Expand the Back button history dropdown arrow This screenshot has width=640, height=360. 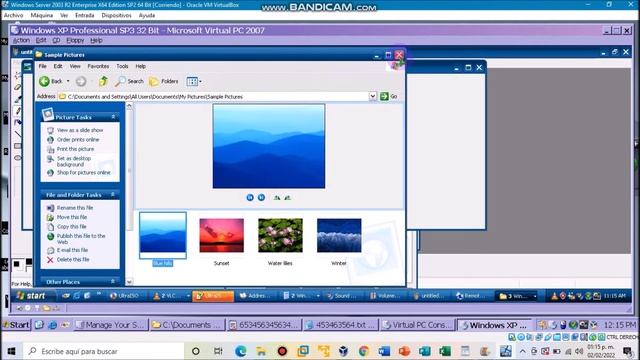(68, 81)
